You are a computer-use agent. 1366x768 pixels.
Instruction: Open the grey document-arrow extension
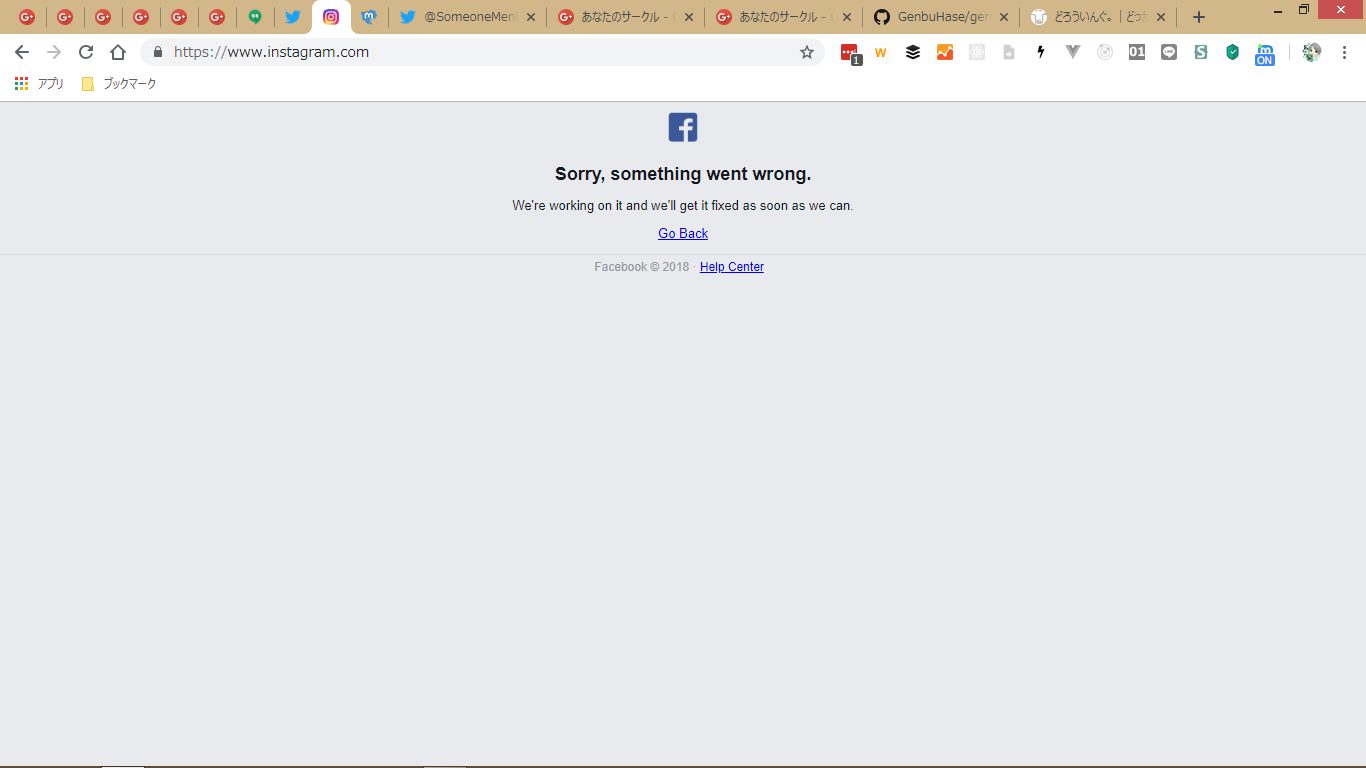coord(1009,52)
